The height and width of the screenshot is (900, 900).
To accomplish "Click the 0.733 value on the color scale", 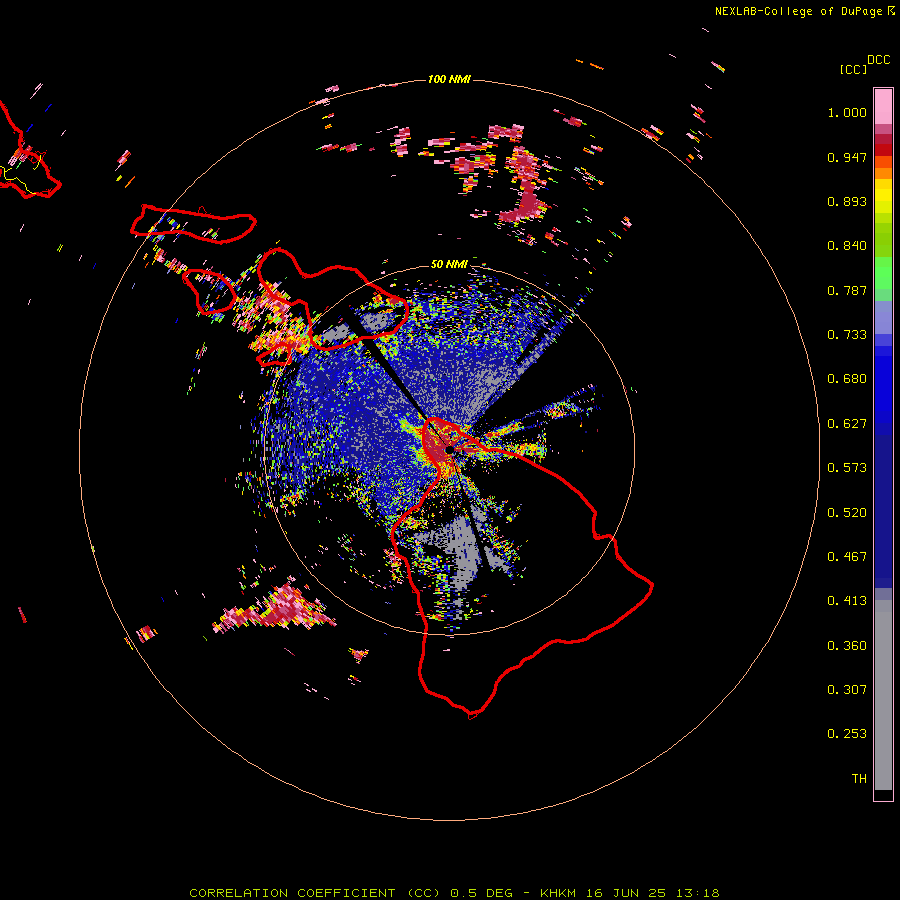I will [847, 335].
